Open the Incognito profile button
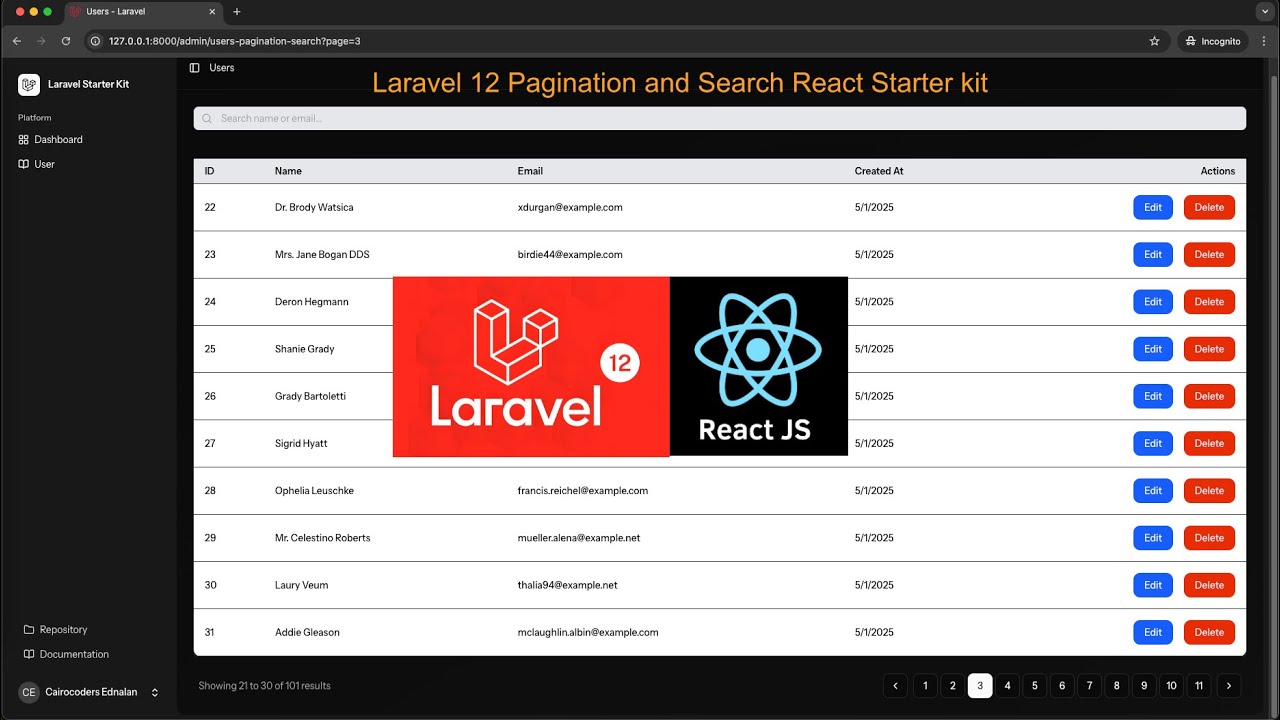The height and width of the screenshot is (720, 1280). pos(1213,41)
